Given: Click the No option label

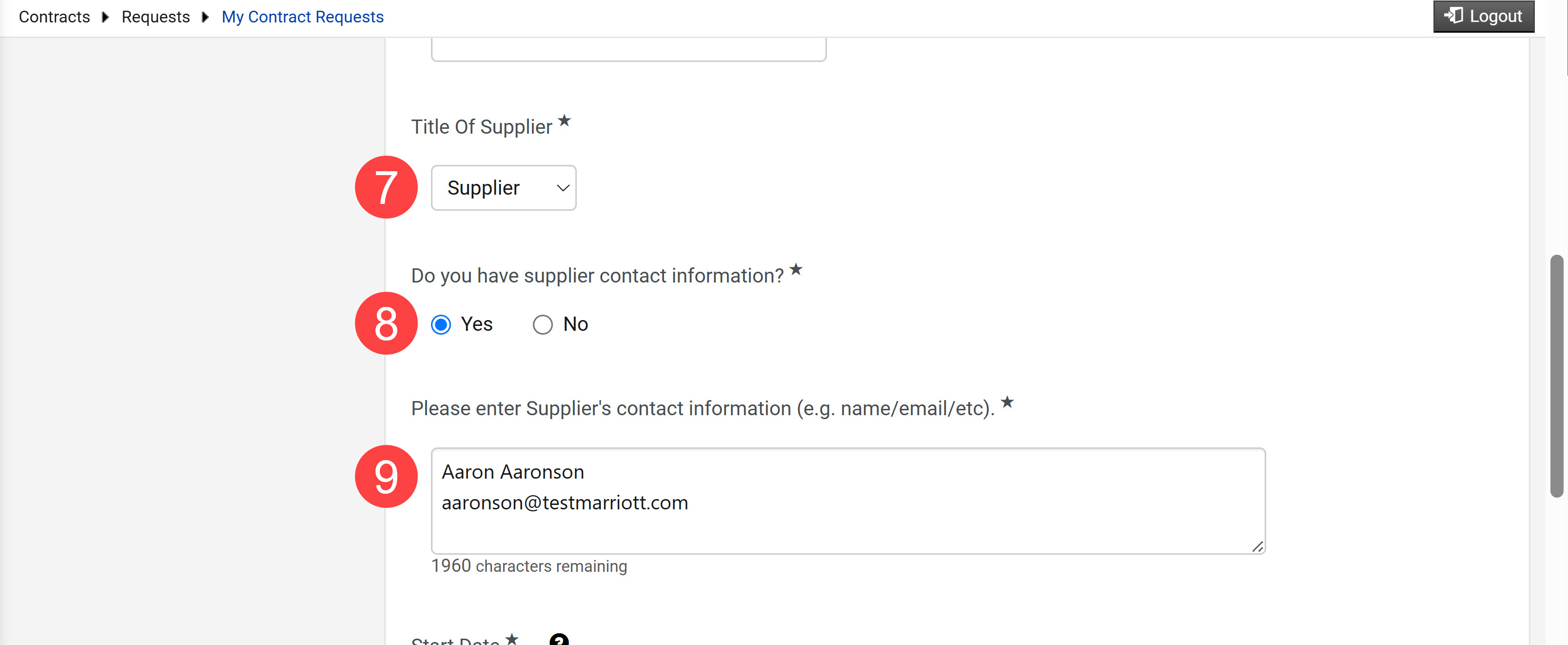Looking at the screenshot, I should (x=575, y=324).
